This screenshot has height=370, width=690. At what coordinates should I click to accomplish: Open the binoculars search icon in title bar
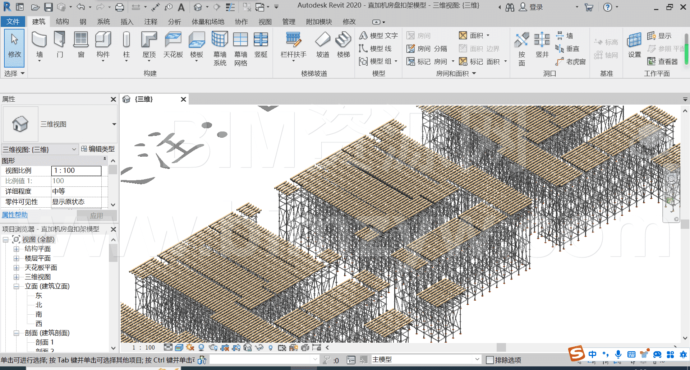coord(510,7)
